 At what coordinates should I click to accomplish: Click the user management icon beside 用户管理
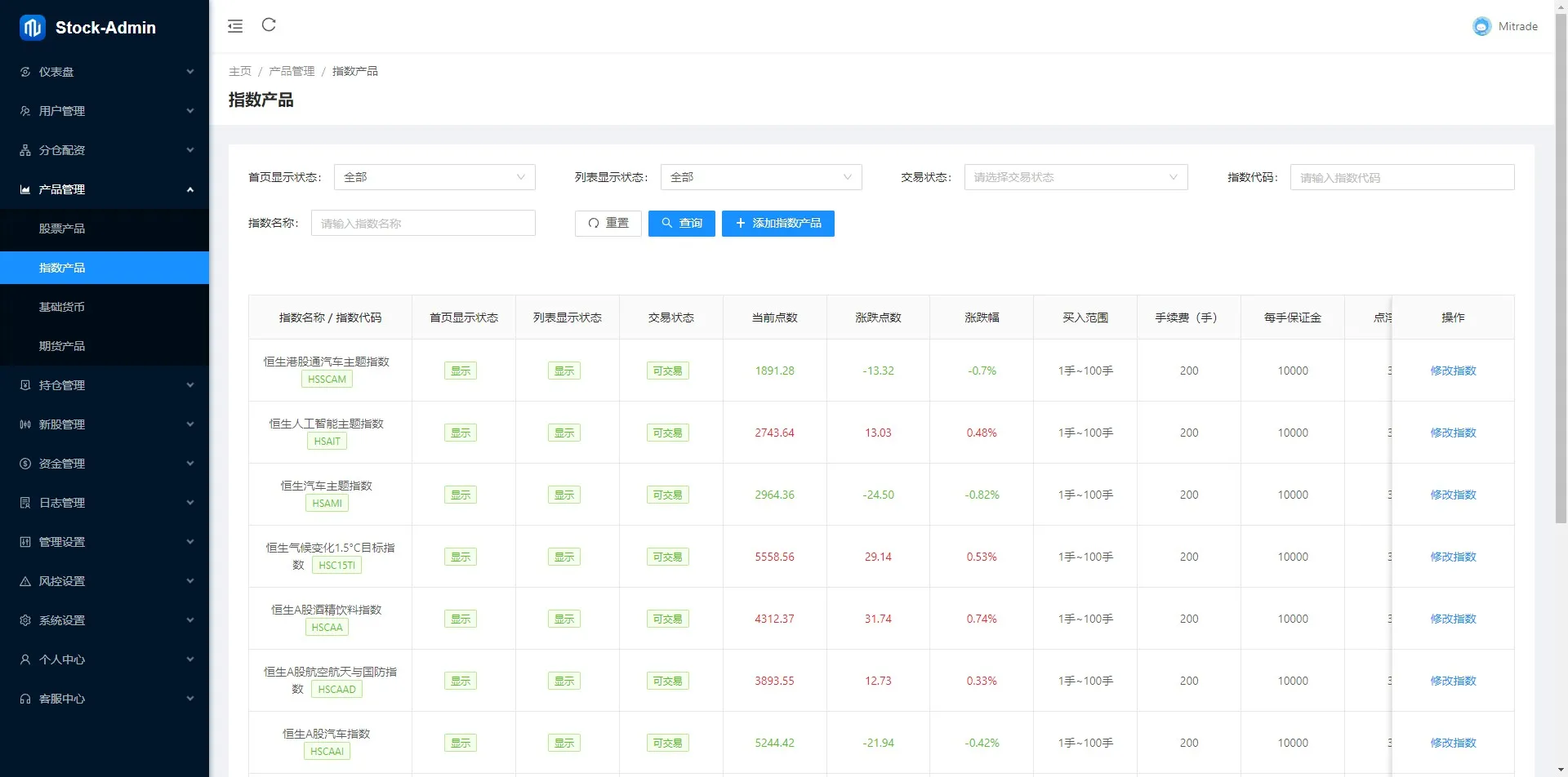coord(25,111)
